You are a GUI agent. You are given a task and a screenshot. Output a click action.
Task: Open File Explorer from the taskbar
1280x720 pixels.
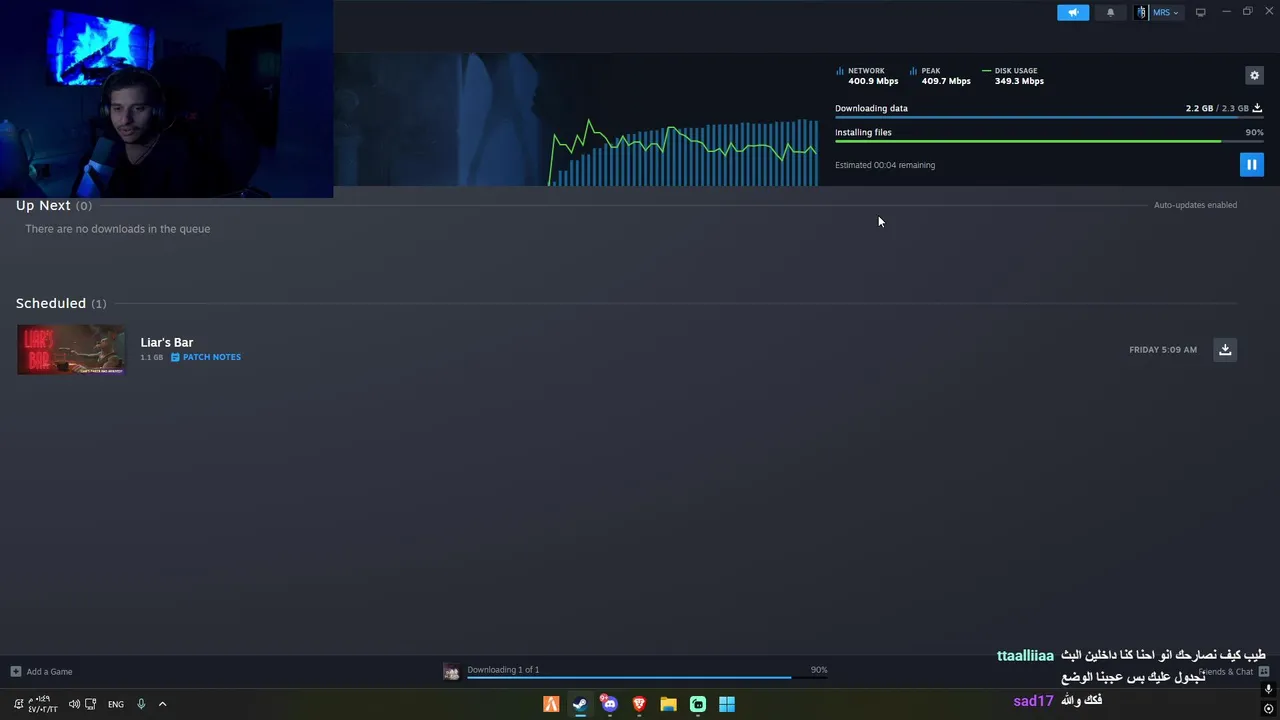click(x=668, y=704)
